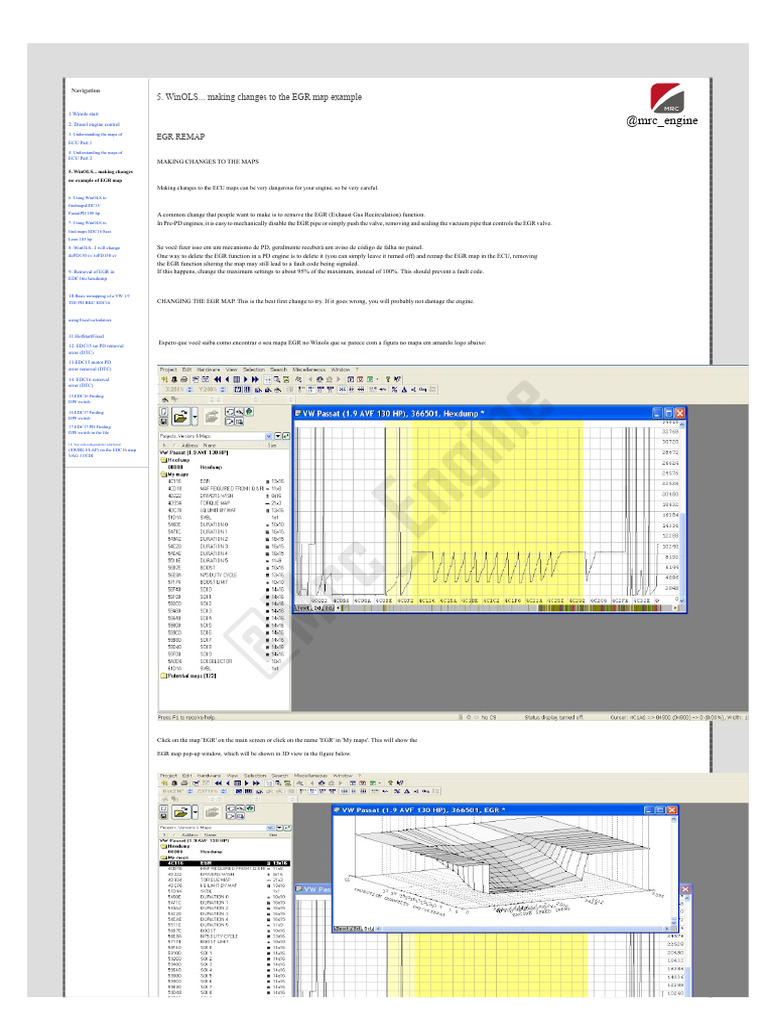Open Project menu in upper WinOLS window
The image size is (768, 1024).
coord(168,370)
